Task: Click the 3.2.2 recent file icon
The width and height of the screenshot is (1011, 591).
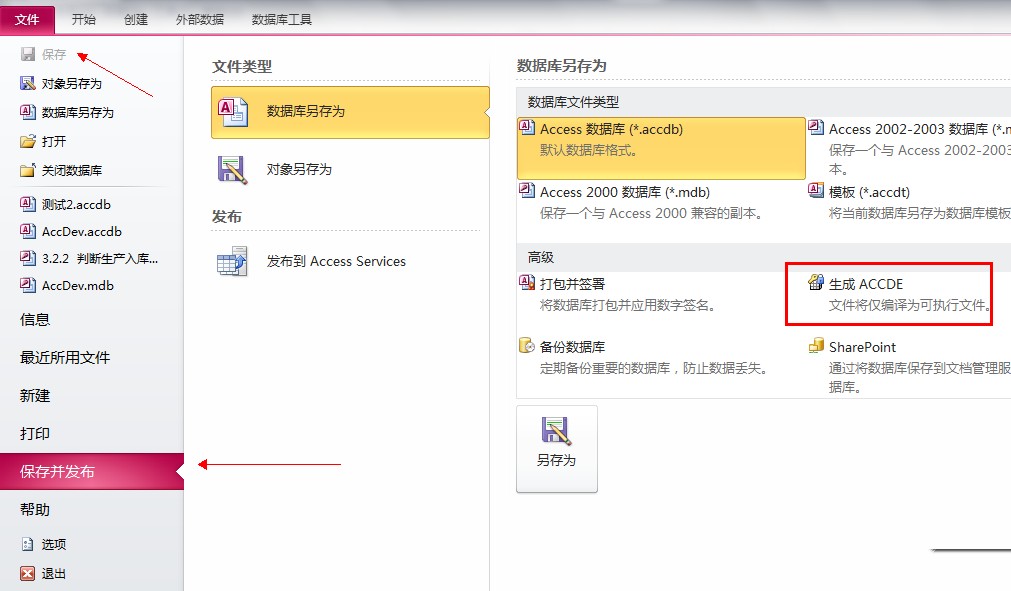Action: (x=28, y=258)
